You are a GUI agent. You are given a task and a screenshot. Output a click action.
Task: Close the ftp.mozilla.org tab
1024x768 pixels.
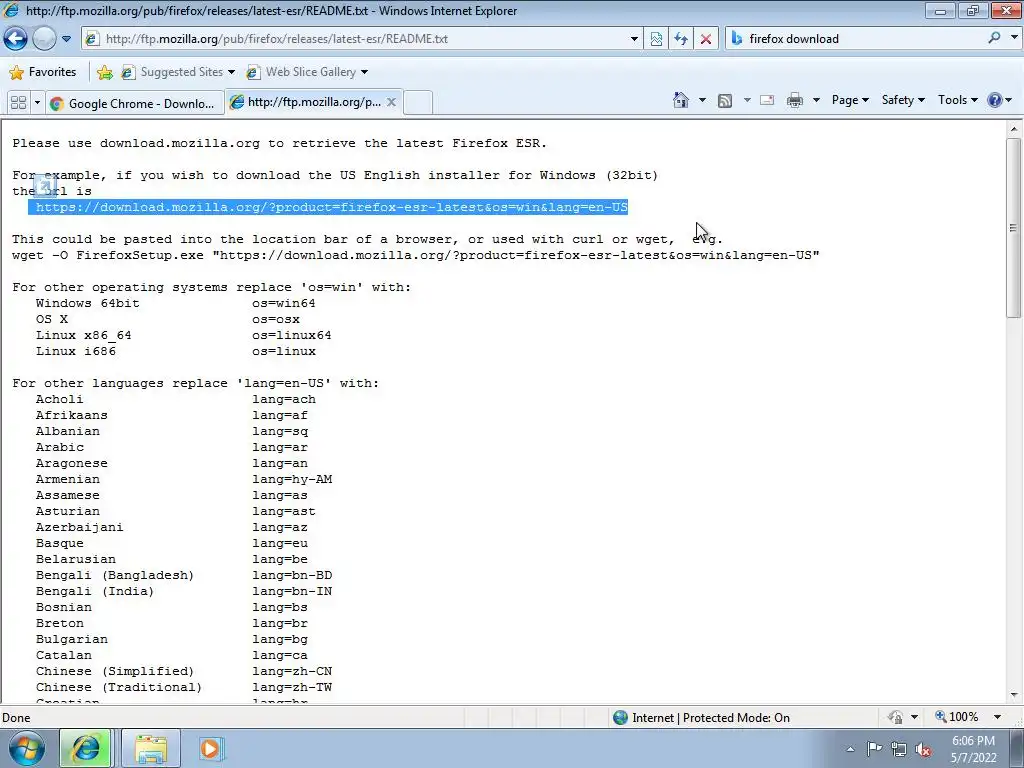[391, 102]
